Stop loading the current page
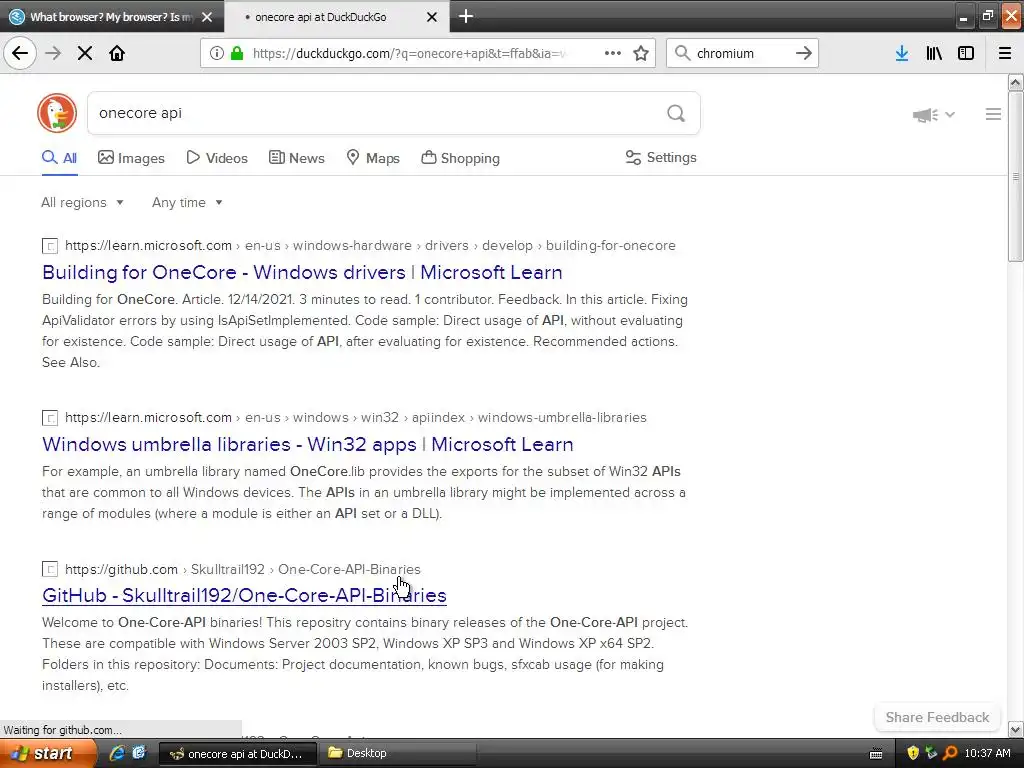Viewport: 1024px width, 768px height. [85, 54]
